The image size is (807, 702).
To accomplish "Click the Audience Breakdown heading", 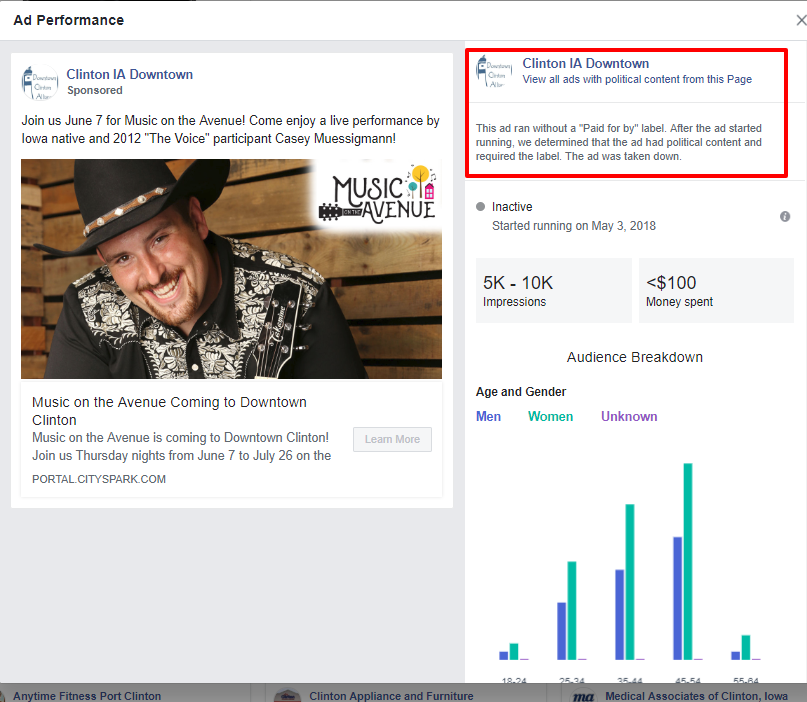I will 635,357.
